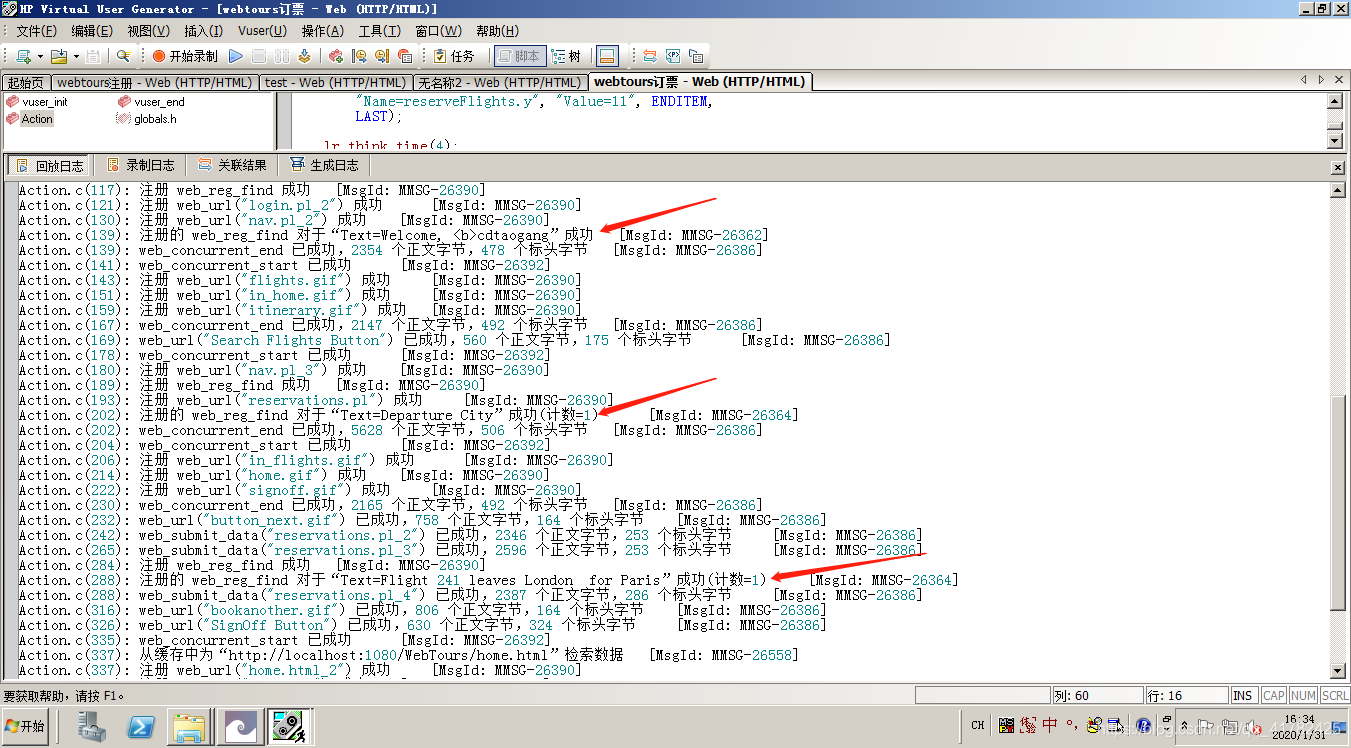Click the INS status indicator
Screen dimensions: 1351x748
point(1243,695)
